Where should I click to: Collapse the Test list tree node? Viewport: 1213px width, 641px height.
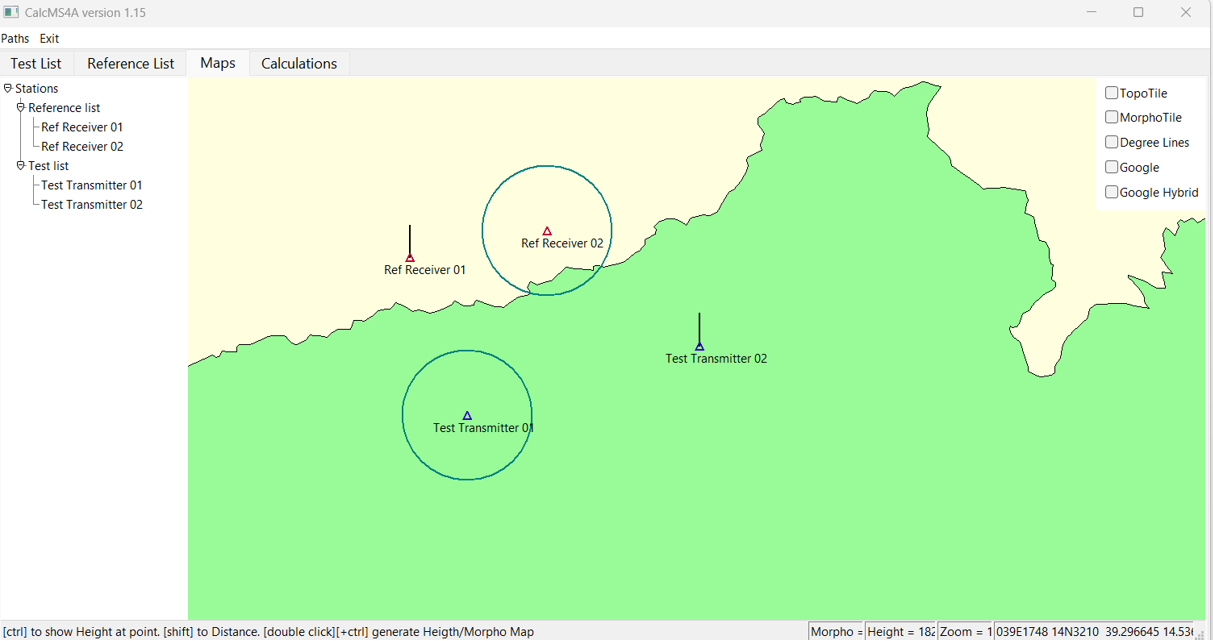tap(21, 165)
